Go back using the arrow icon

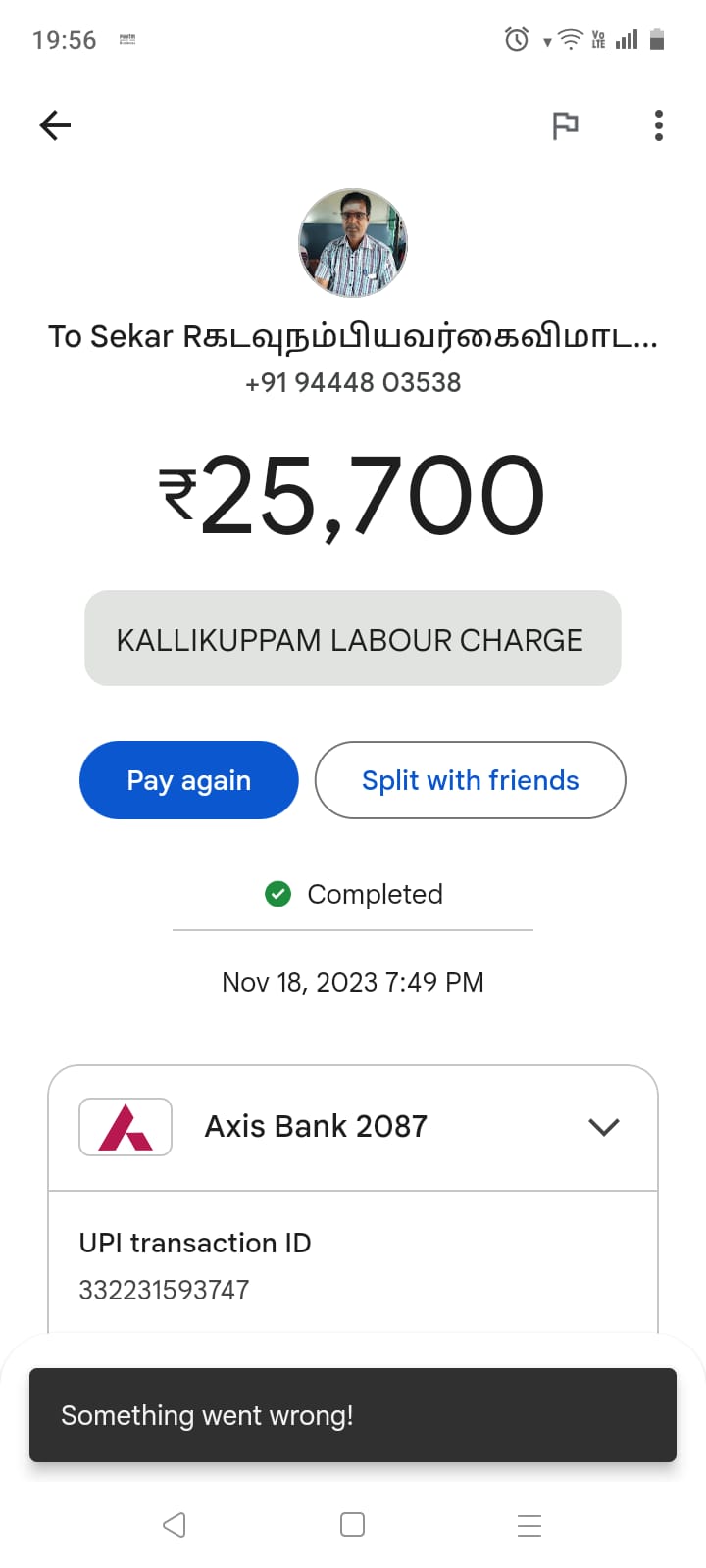(55, 125)
